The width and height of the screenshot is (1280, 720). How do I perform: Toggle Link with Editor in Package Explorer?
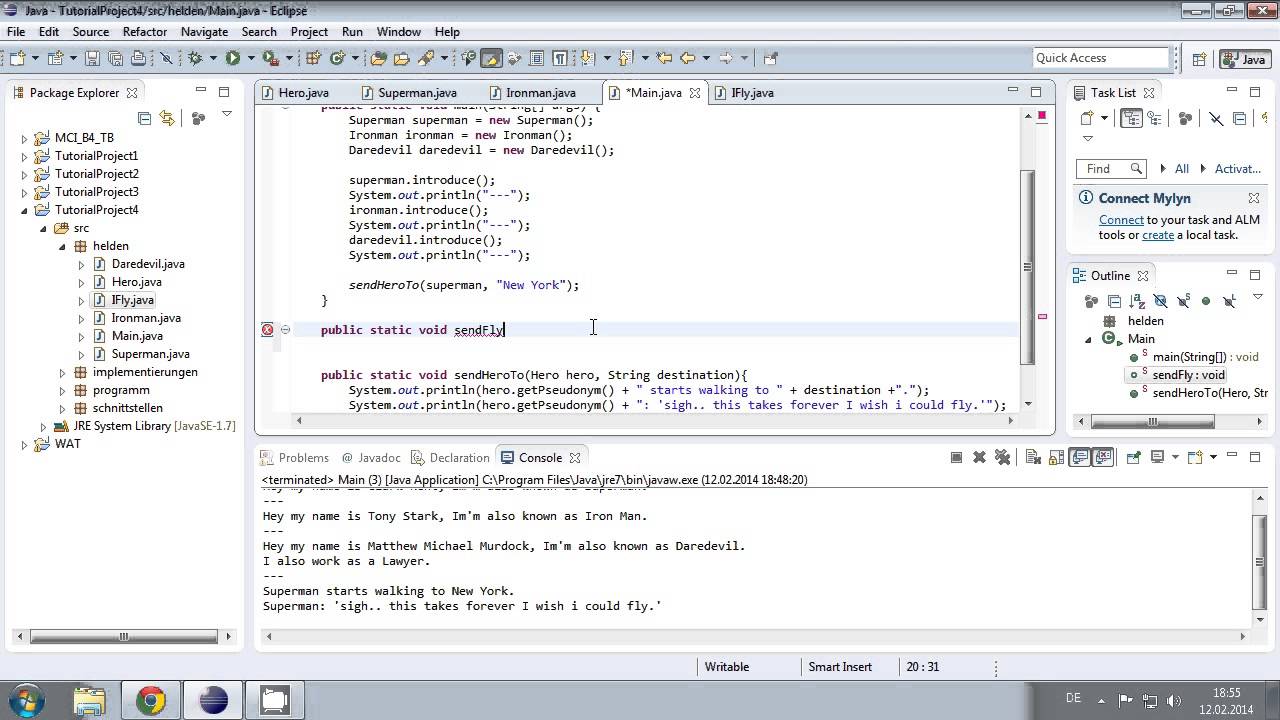coord(166,118)
